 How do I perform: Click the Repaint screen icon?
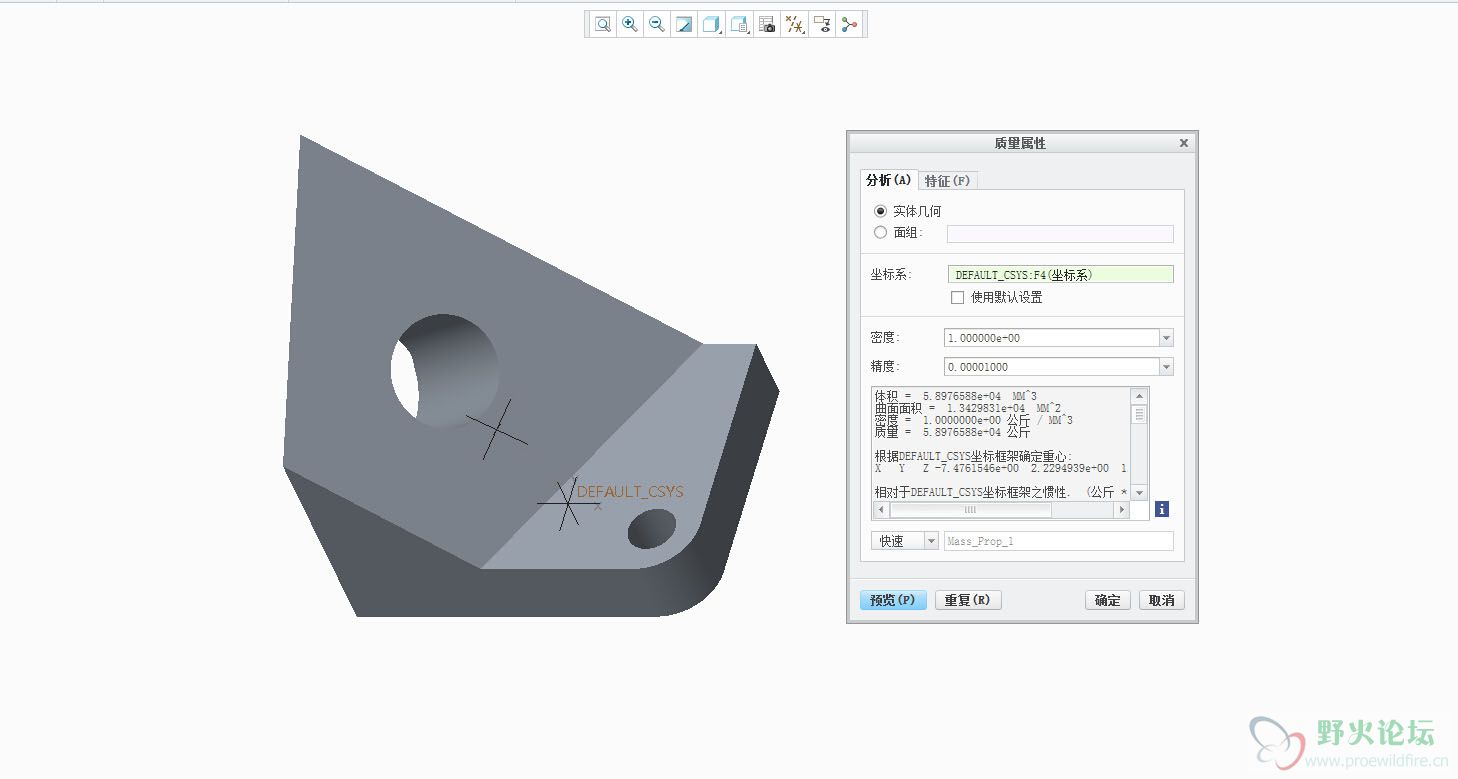pyautogui.click(x=684, y=25)
